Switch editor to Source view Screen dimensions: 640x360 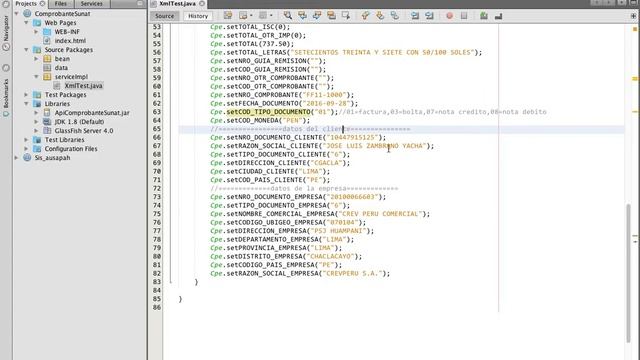(x=165, y=16)
